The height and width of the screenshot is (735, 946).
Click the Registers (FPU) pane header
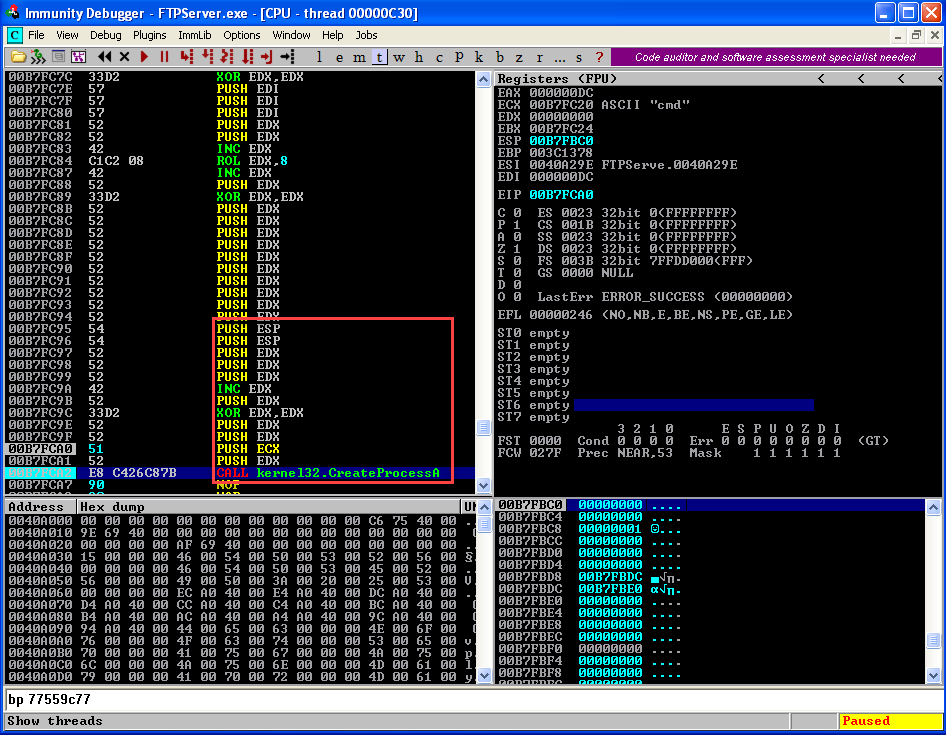tap(718, 78)
